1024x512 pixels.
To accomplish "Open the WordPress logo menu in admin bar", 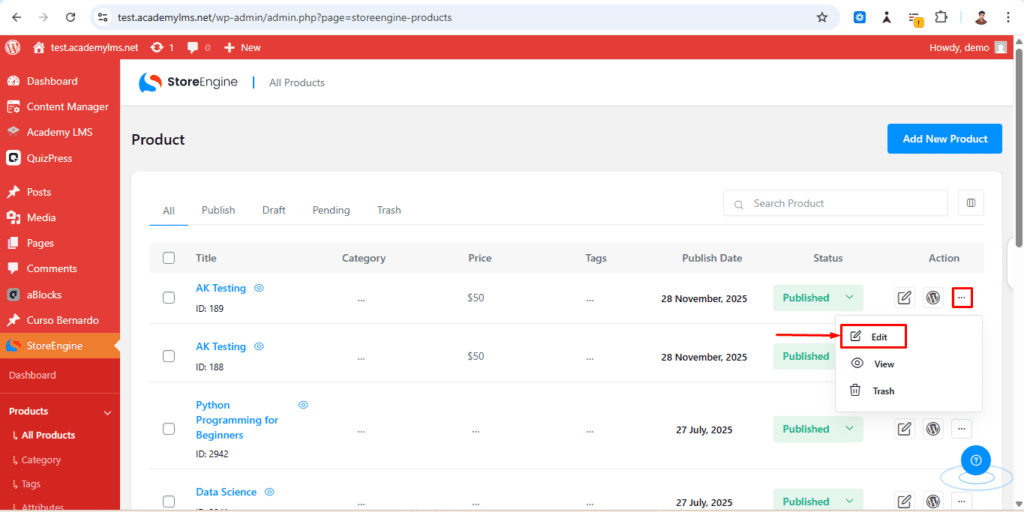I will click(x=13, y=47).
